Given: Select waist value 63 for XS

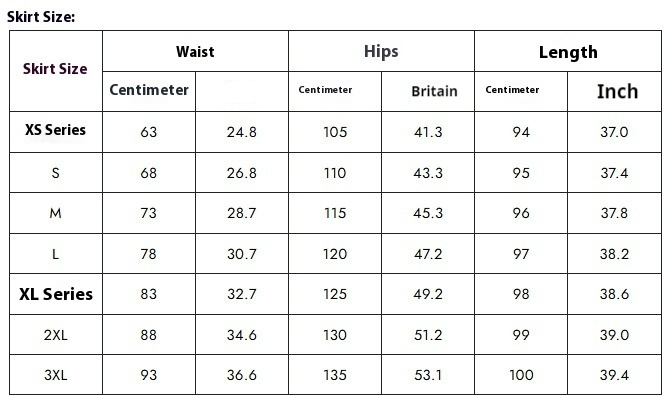Looking at the screenshot, I should click(148, 132).
